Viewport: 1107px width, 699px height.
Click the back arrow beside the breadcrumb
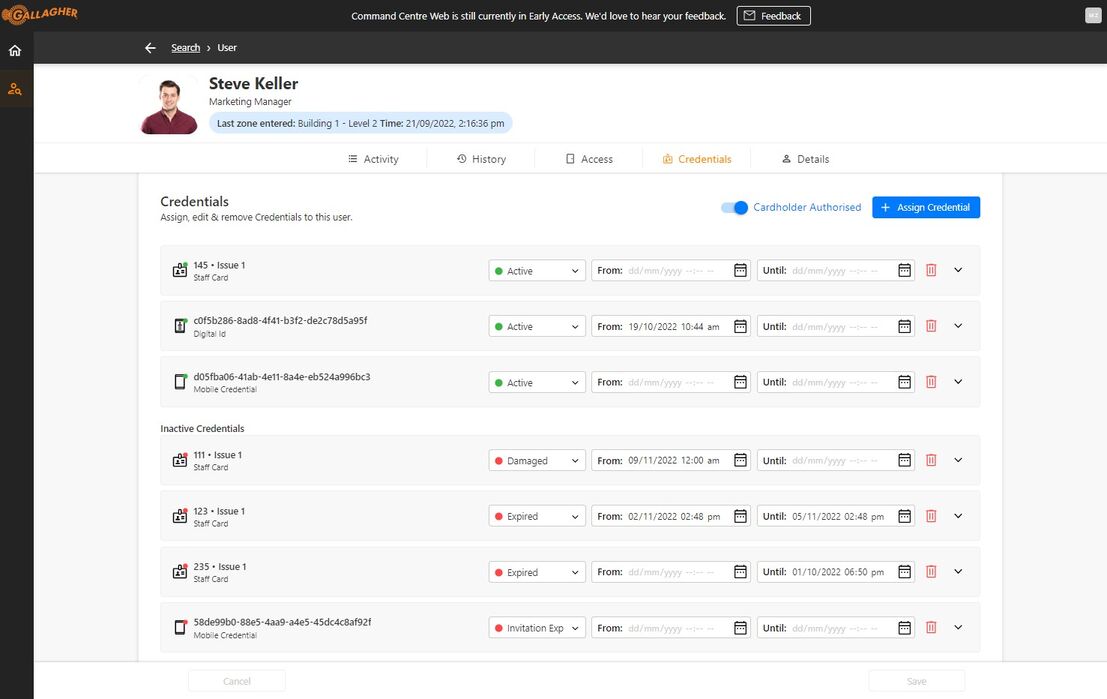click(x=150, y=47)
